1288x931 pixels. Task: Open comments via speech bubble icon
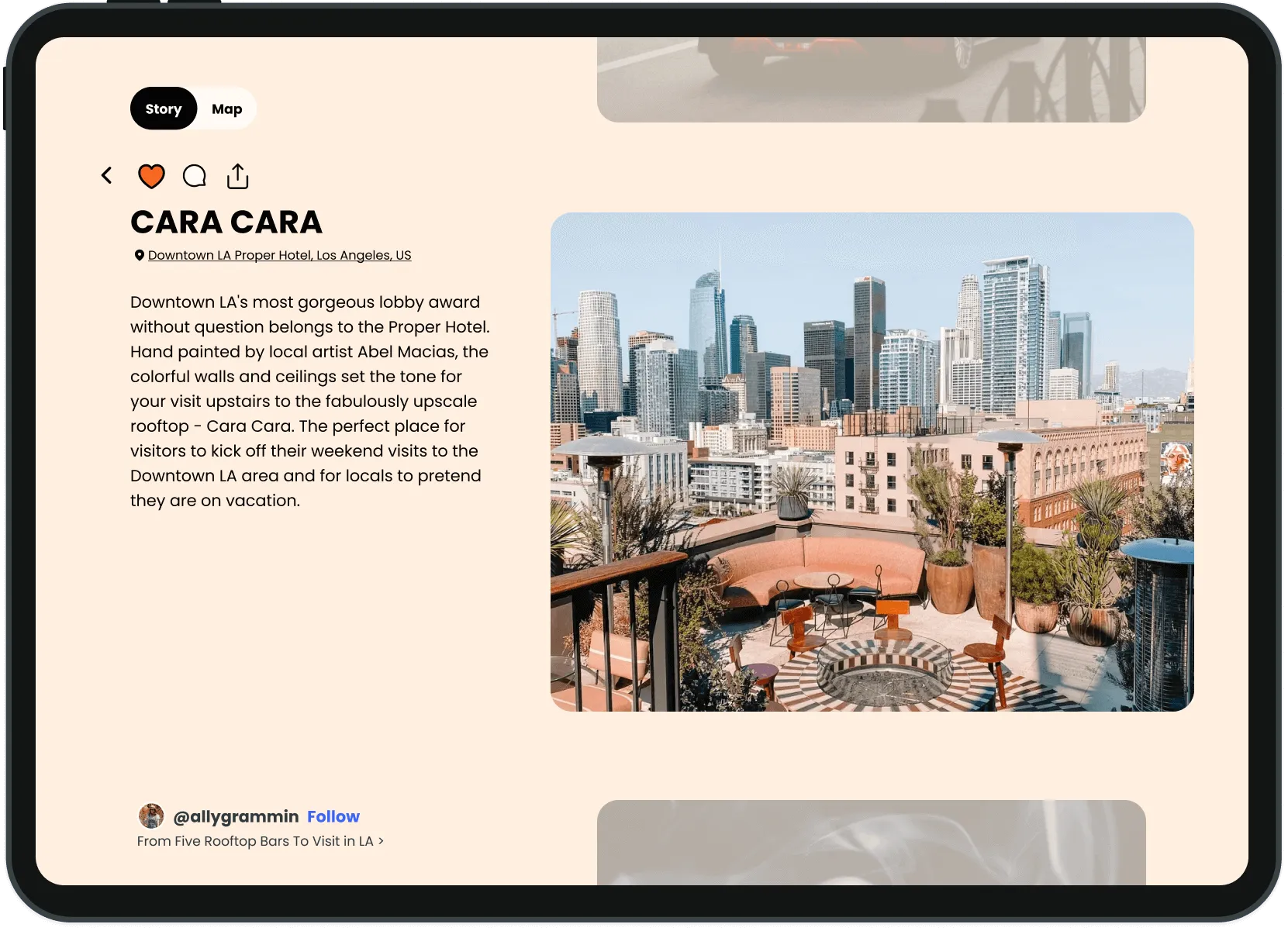click(195, 176)
